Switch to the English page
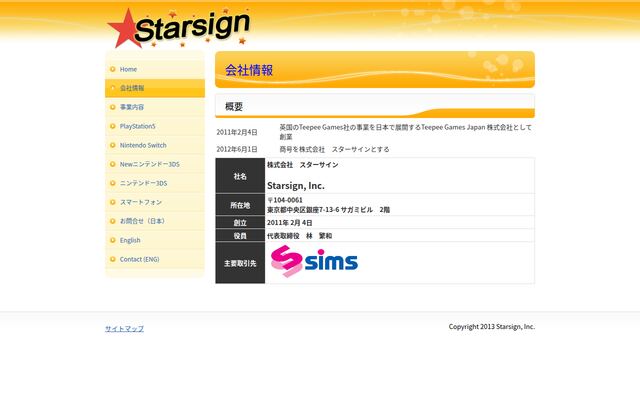 click(155, 240)
